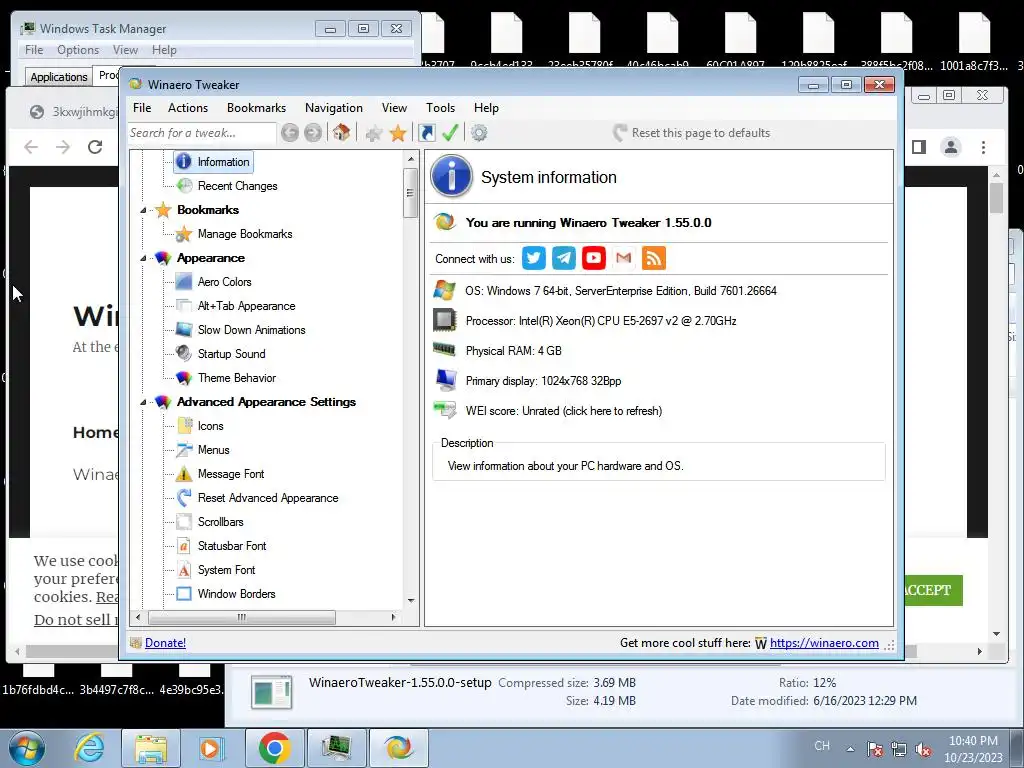Click WEI score to refresh rating
The image size is (1024, 768).
point(564,411)
